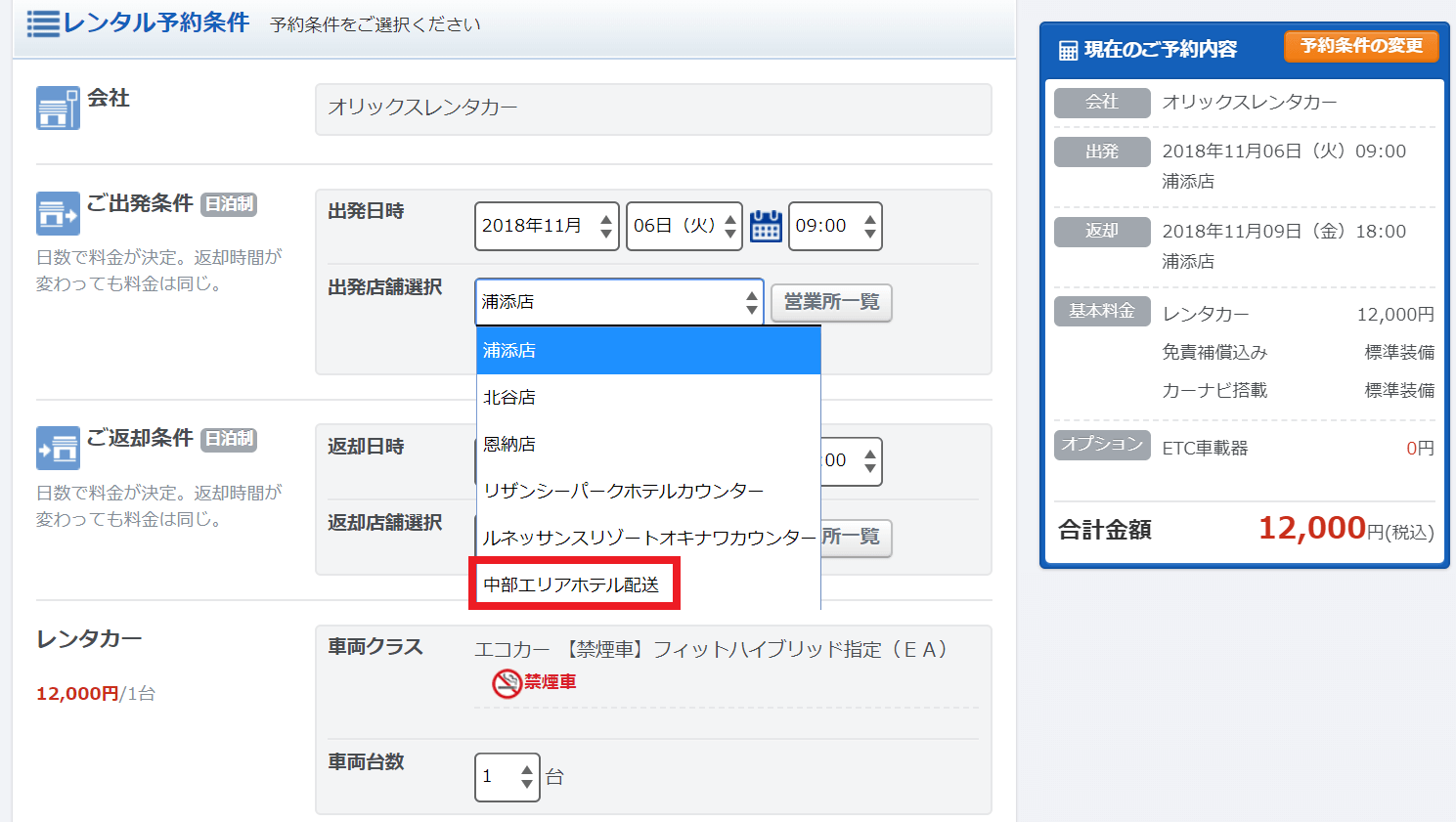Viewport: 1456px width, 822px height.
Task: Choose 恩納店 in the dropdown list
Action: tap(647, 444)
